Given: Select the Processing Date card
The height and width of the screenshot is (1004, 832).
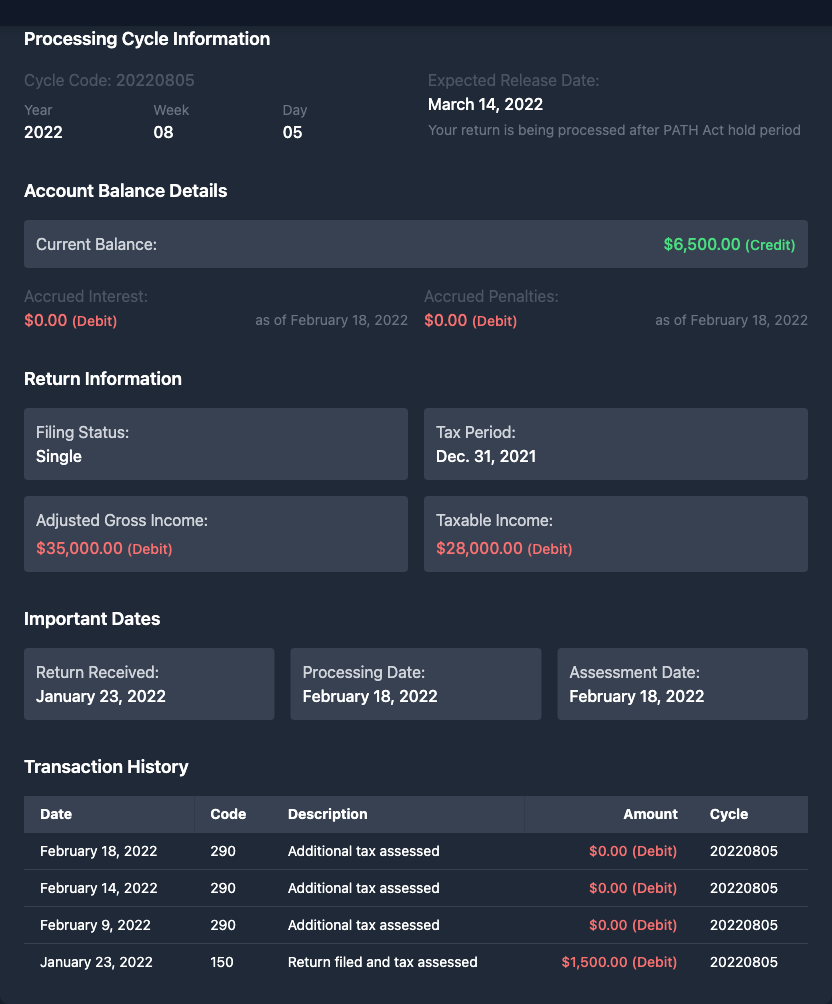Looking at the screenshot, I should [415, 684].
